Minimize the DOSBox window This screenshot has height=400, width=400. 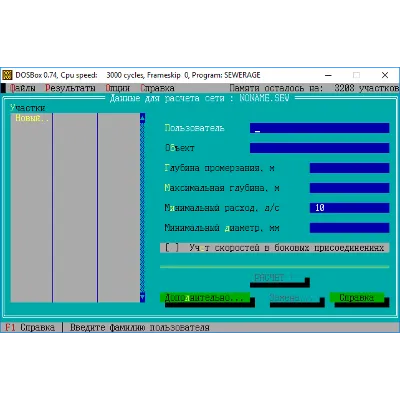[x=328, y=75]
